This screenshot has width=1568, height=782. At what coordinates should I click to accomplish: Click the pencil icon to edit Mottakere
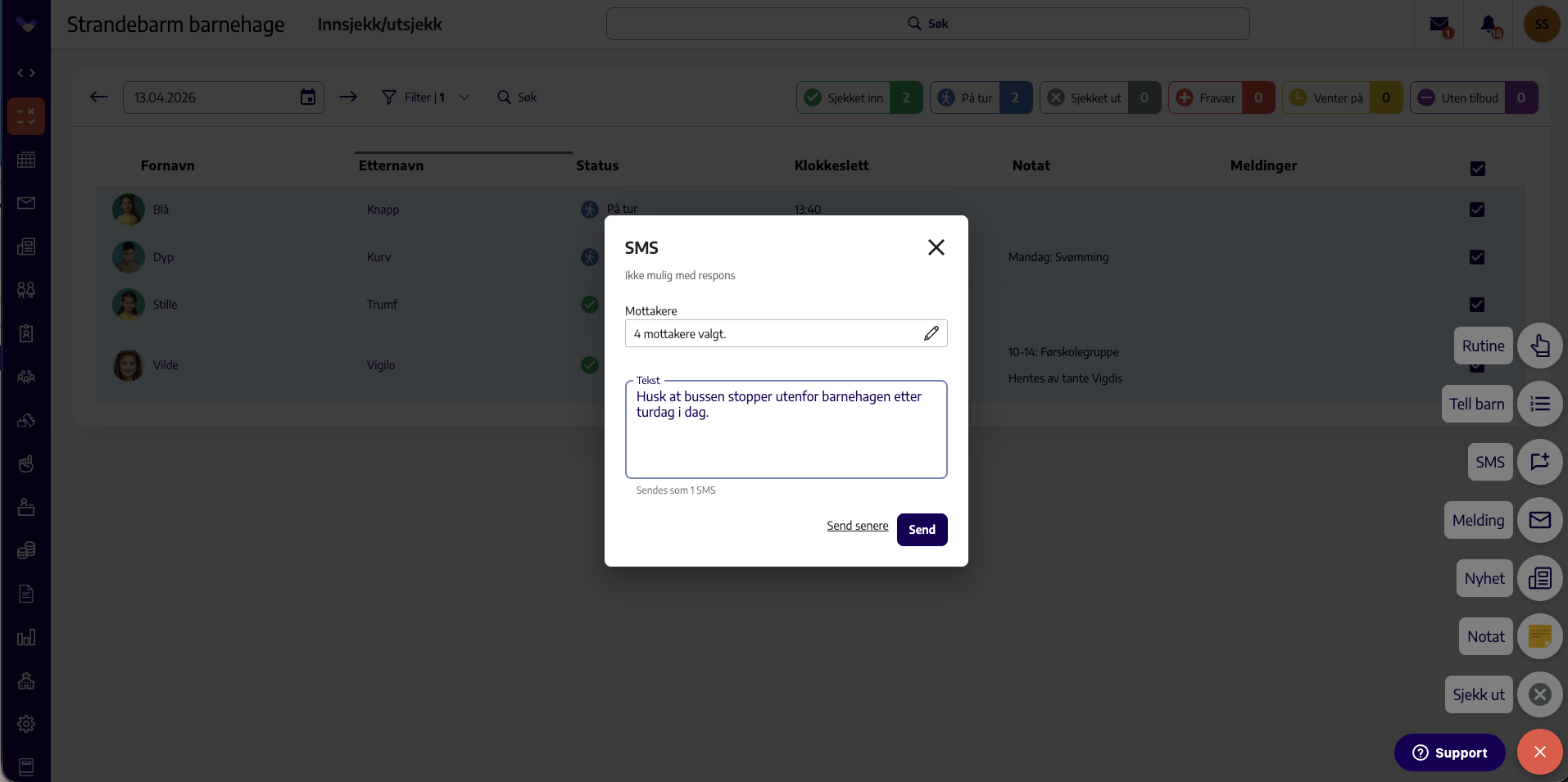[x=931, y=333]
